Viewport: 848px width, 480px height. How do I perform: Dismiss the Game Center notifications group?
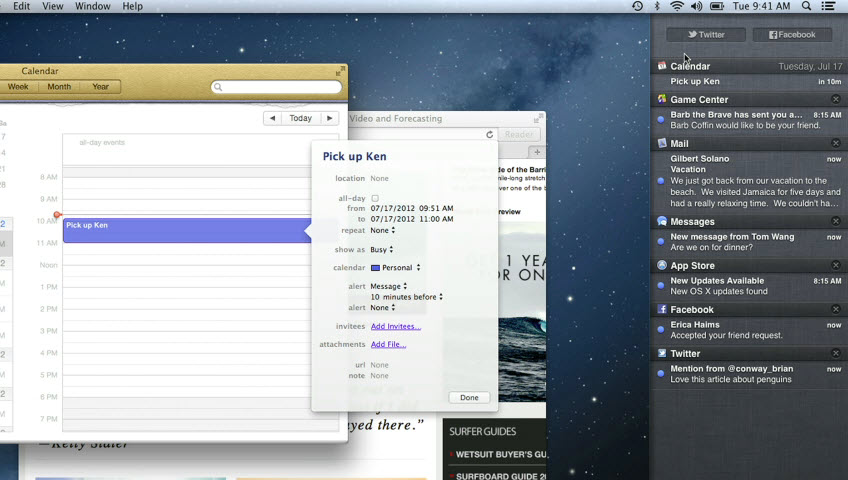tap(836, 99)
